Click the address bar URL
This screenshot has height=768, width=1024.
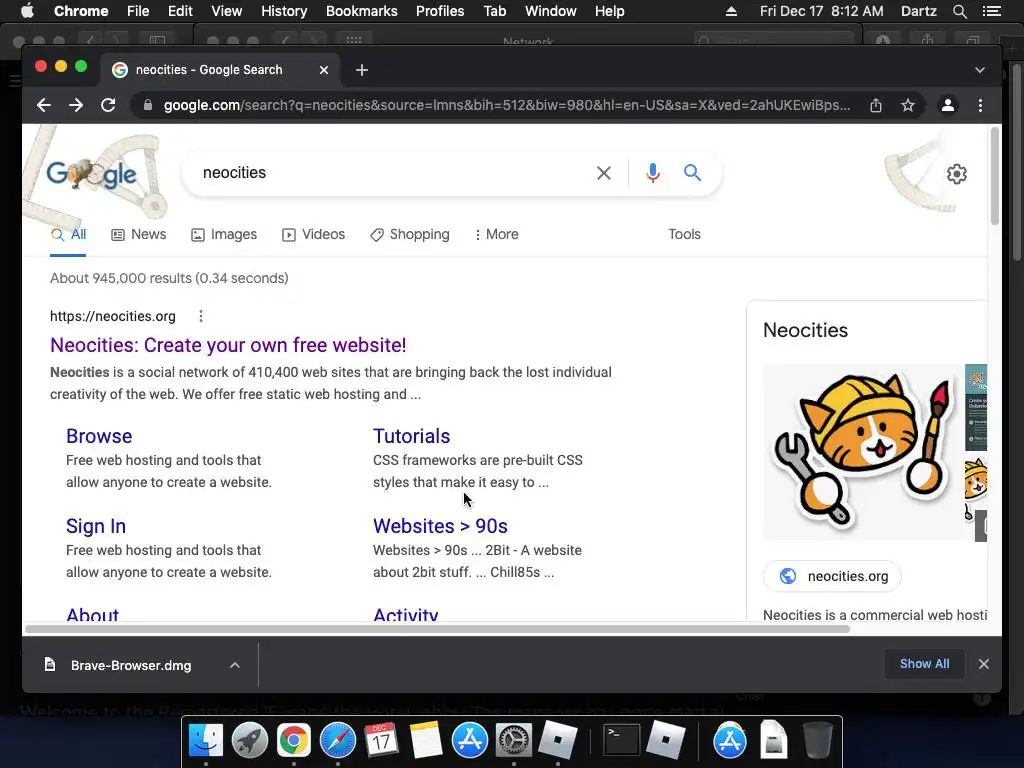[x=507, y=105]
